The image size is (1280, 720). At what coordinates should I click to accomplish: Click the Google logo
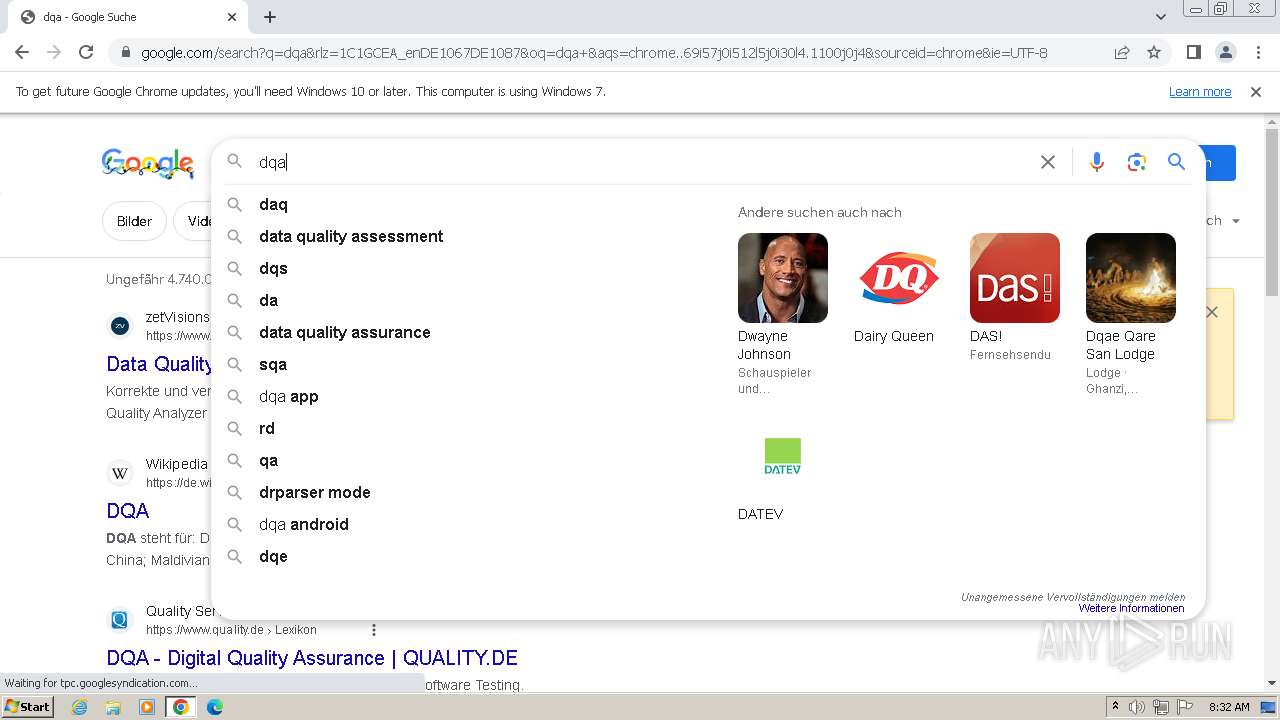(147, 163)
